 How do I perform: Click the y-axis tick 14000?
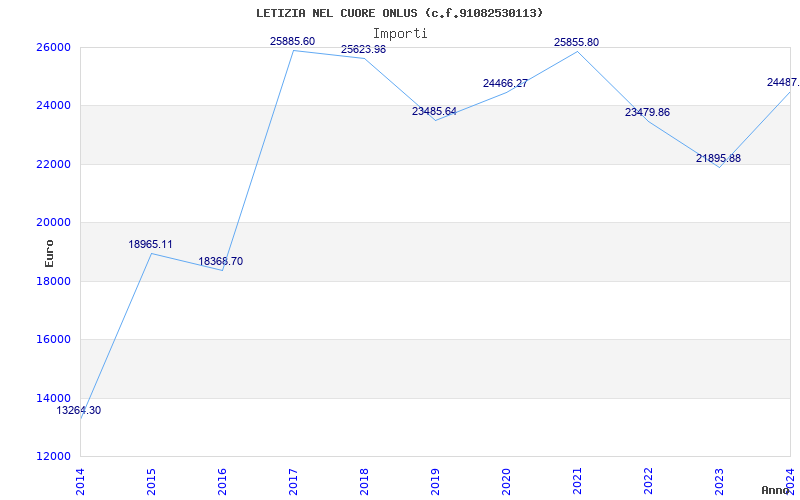click(53, 398)
